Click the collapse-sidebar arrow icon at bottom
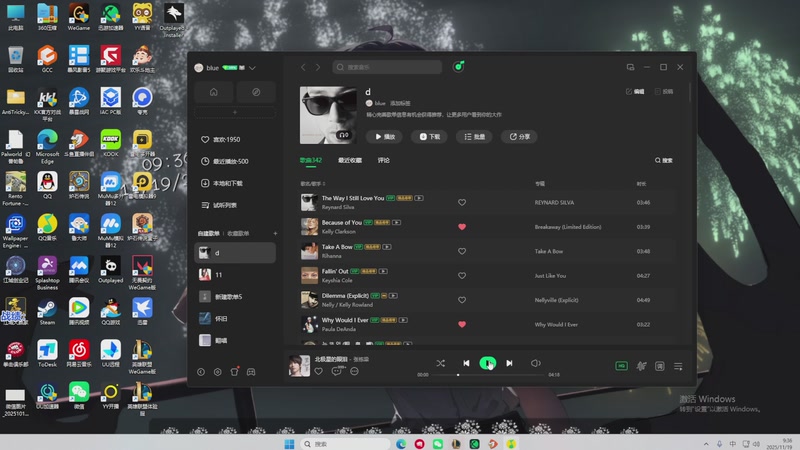Viewport: 800px width, 450px height. [201, 372]
